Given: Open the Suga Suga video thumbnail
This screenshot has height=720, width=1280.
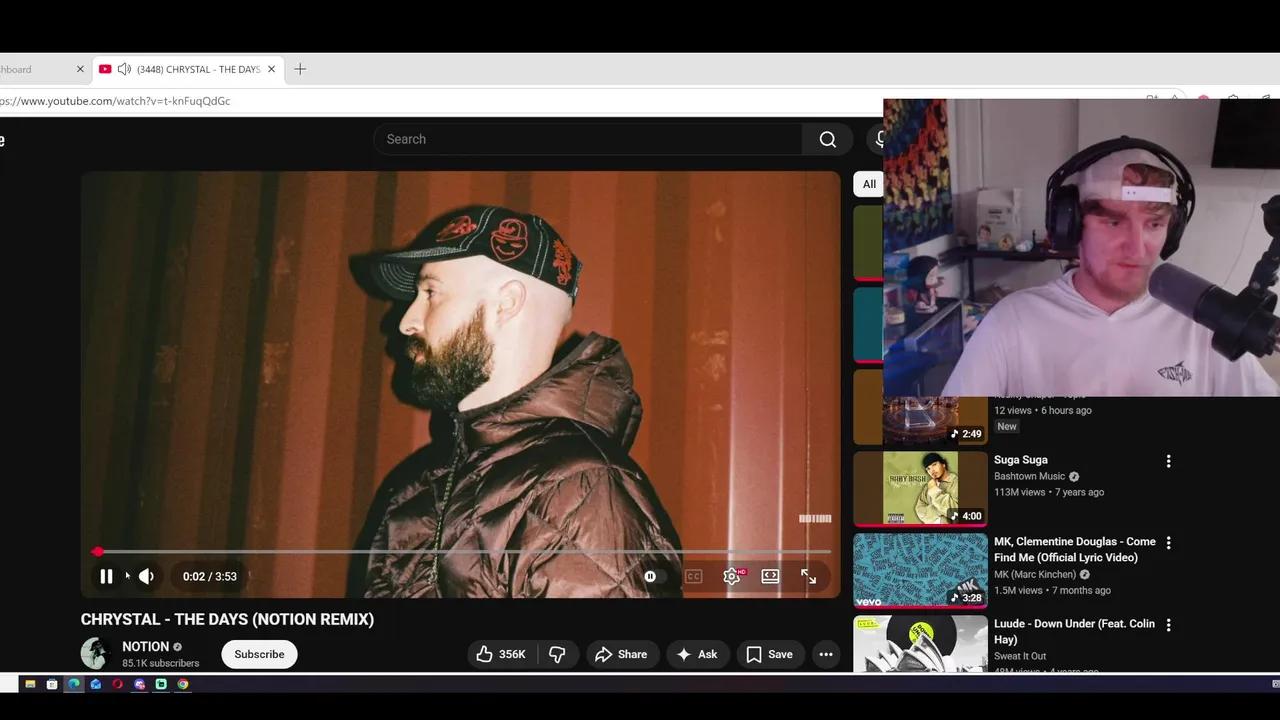Looking at the screenshot, I should click(x=920, y=488).
